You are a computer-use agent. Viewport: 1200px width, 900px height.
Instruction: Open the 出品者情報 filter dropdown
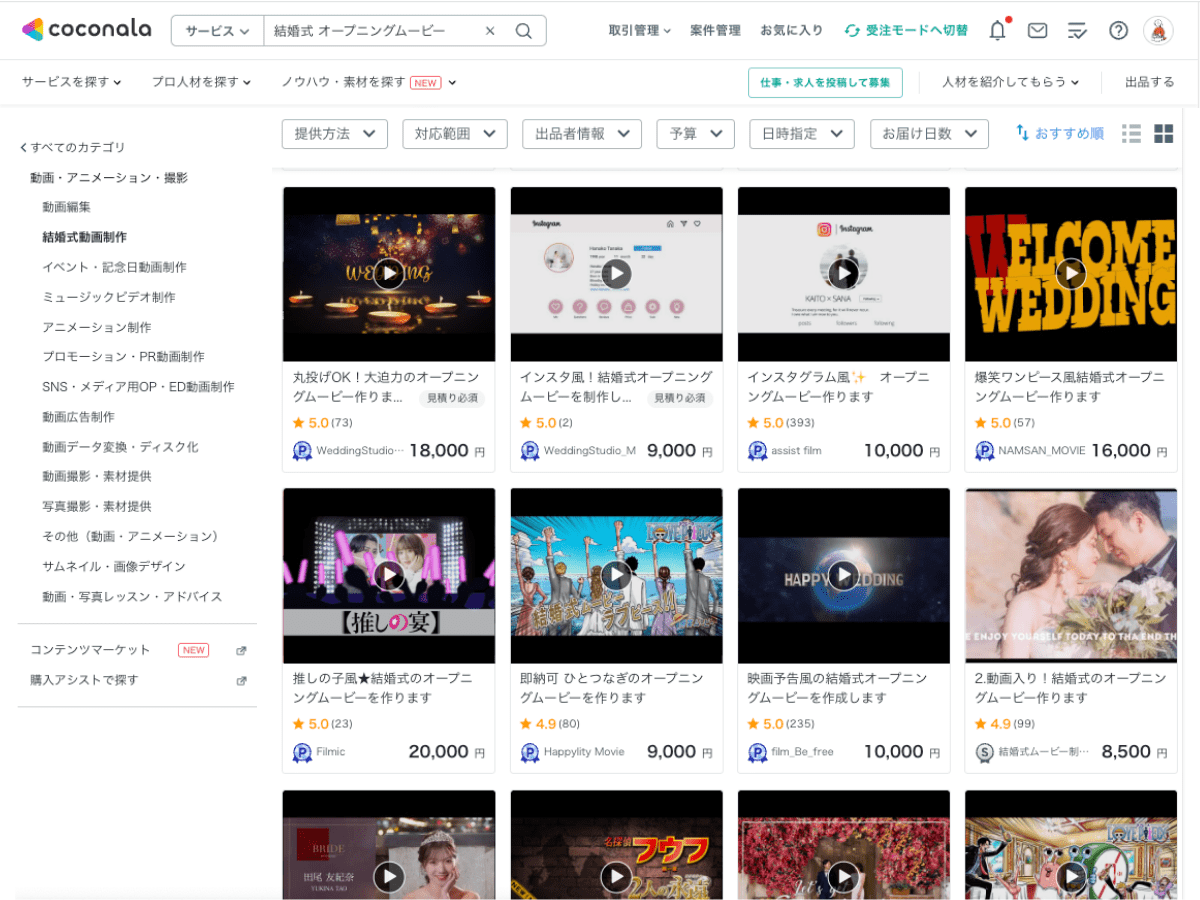pyautogui.click(x=582, y=134)
